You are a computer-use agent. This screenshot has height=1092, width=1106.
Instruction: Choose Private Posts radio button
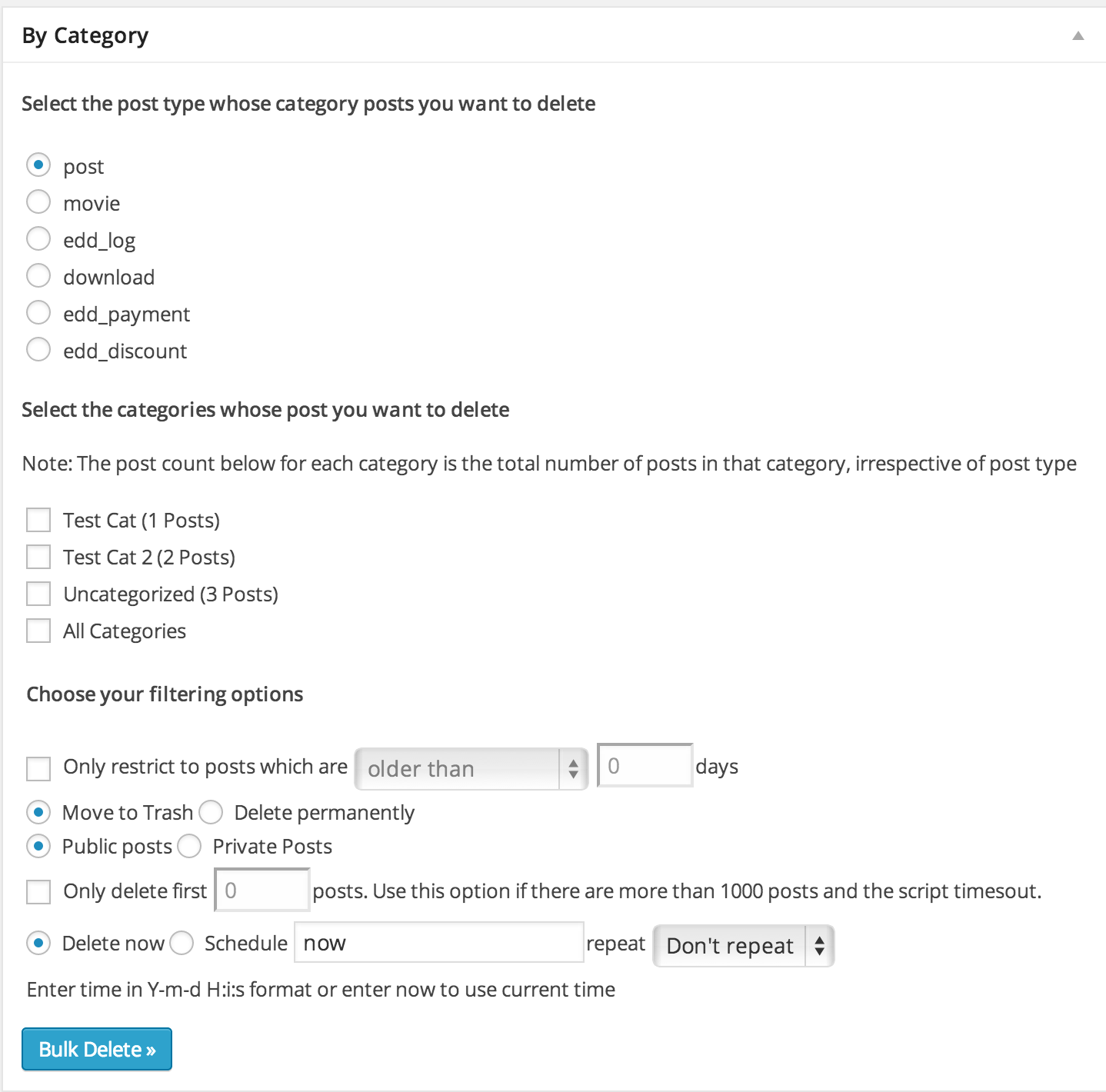click(189, 846)
